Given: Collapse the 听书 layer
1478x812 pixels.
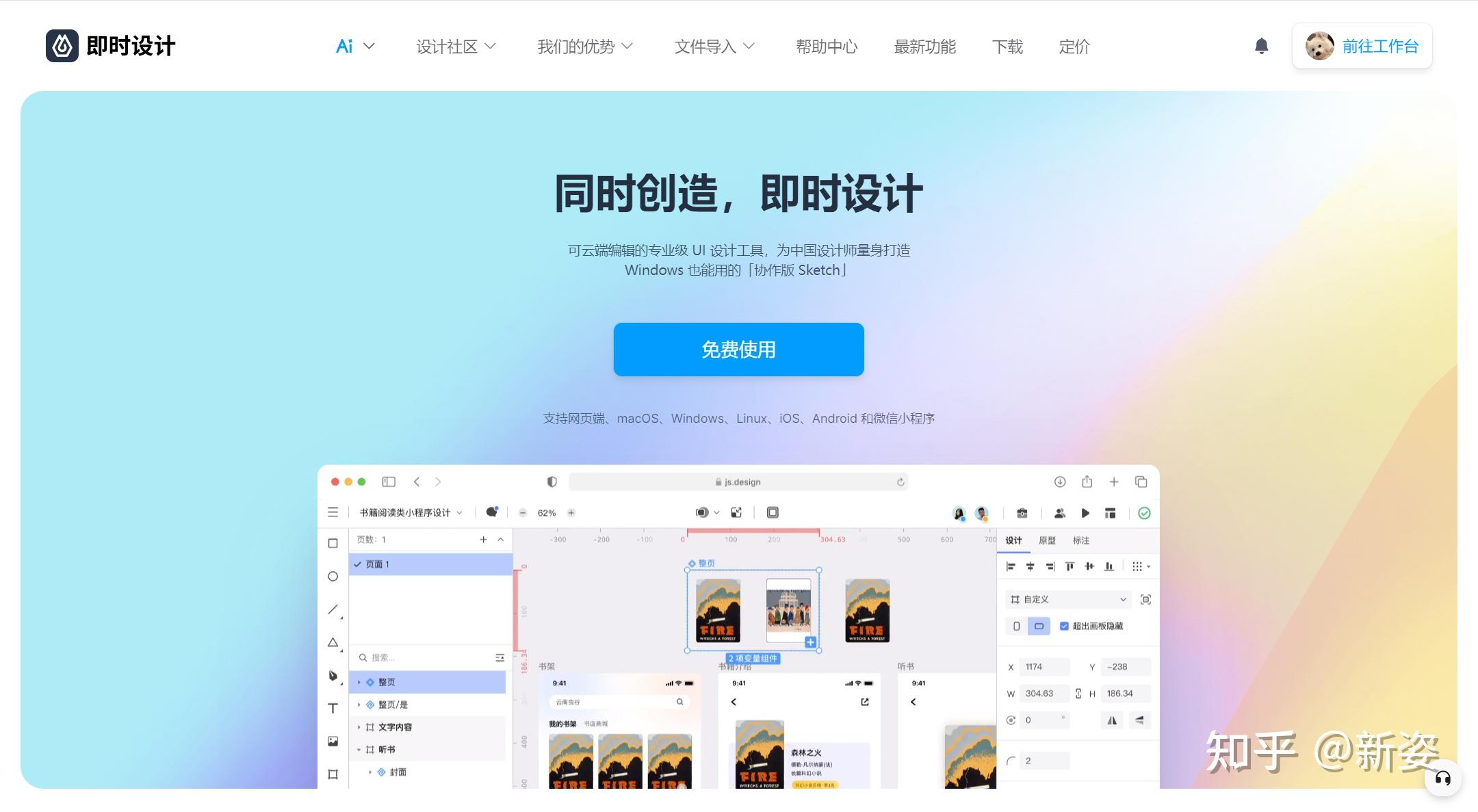Looking at the screenshot, I should point(359,750).
